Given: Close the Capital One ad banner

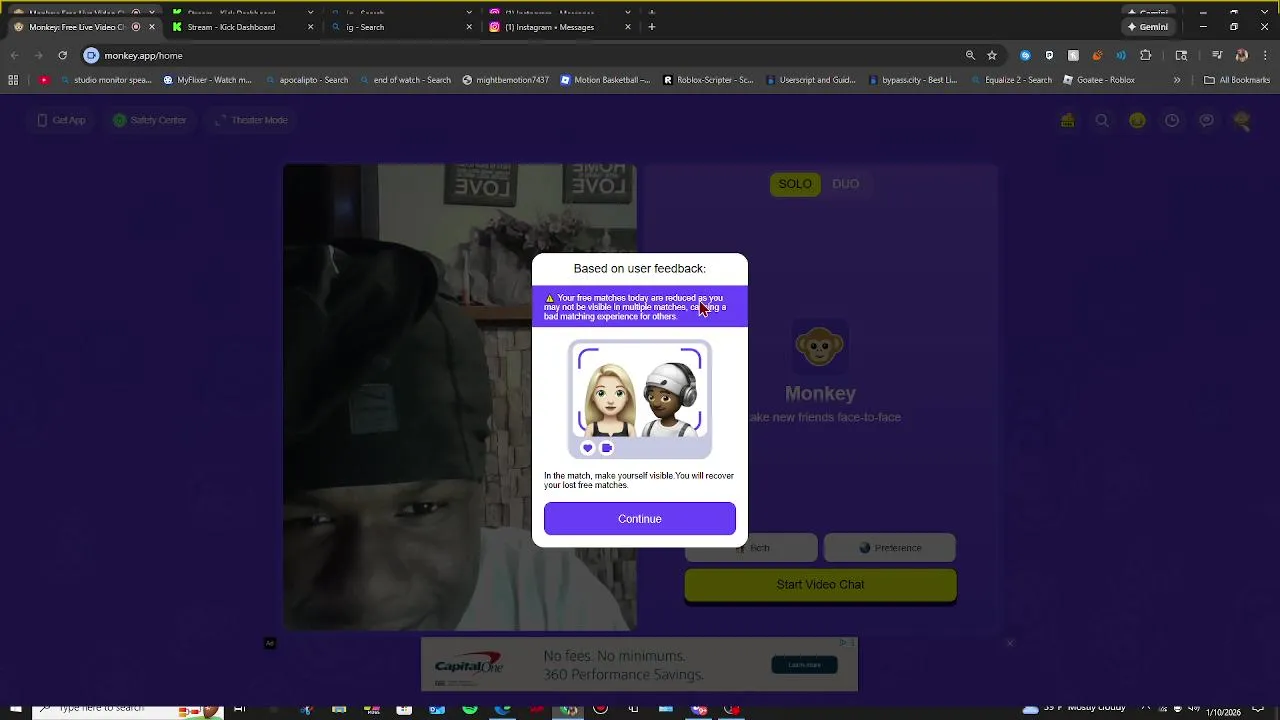Looking at the screenshot, I should (1010, 643).
